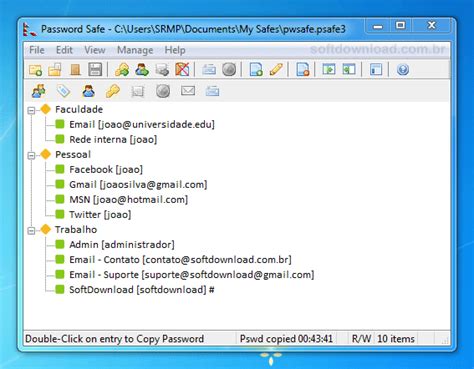Select the Email - Suporte entry
This screenshot has height=369, width=474.
[x=192, y=274]
